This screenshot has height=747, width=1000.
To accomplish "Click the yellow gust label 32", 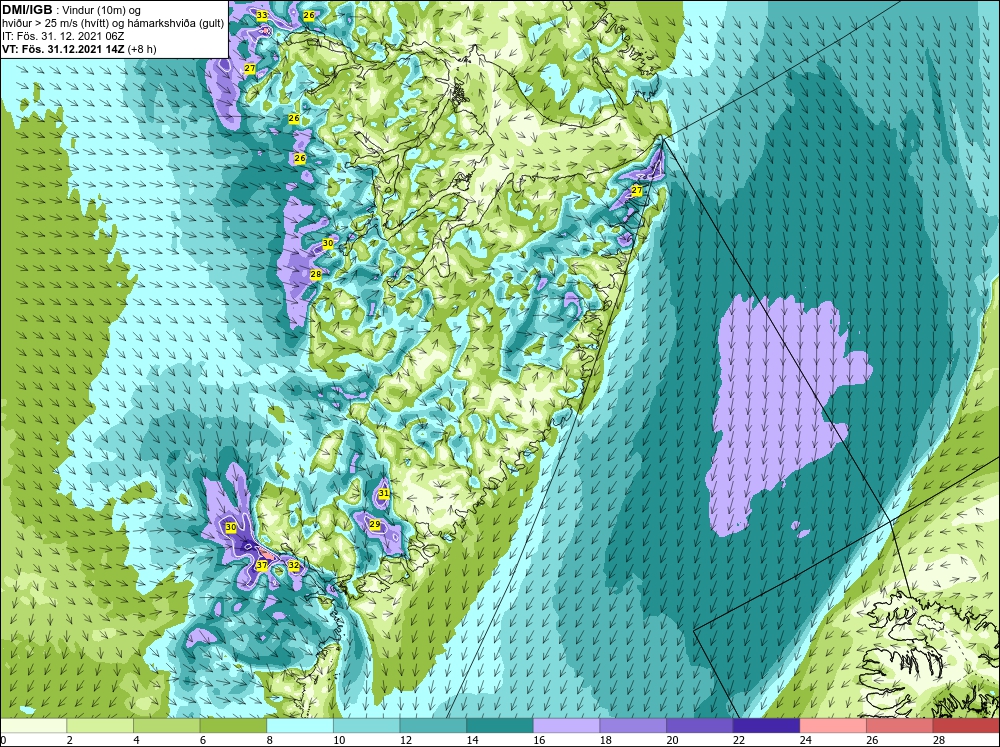I will pos(293,565).
